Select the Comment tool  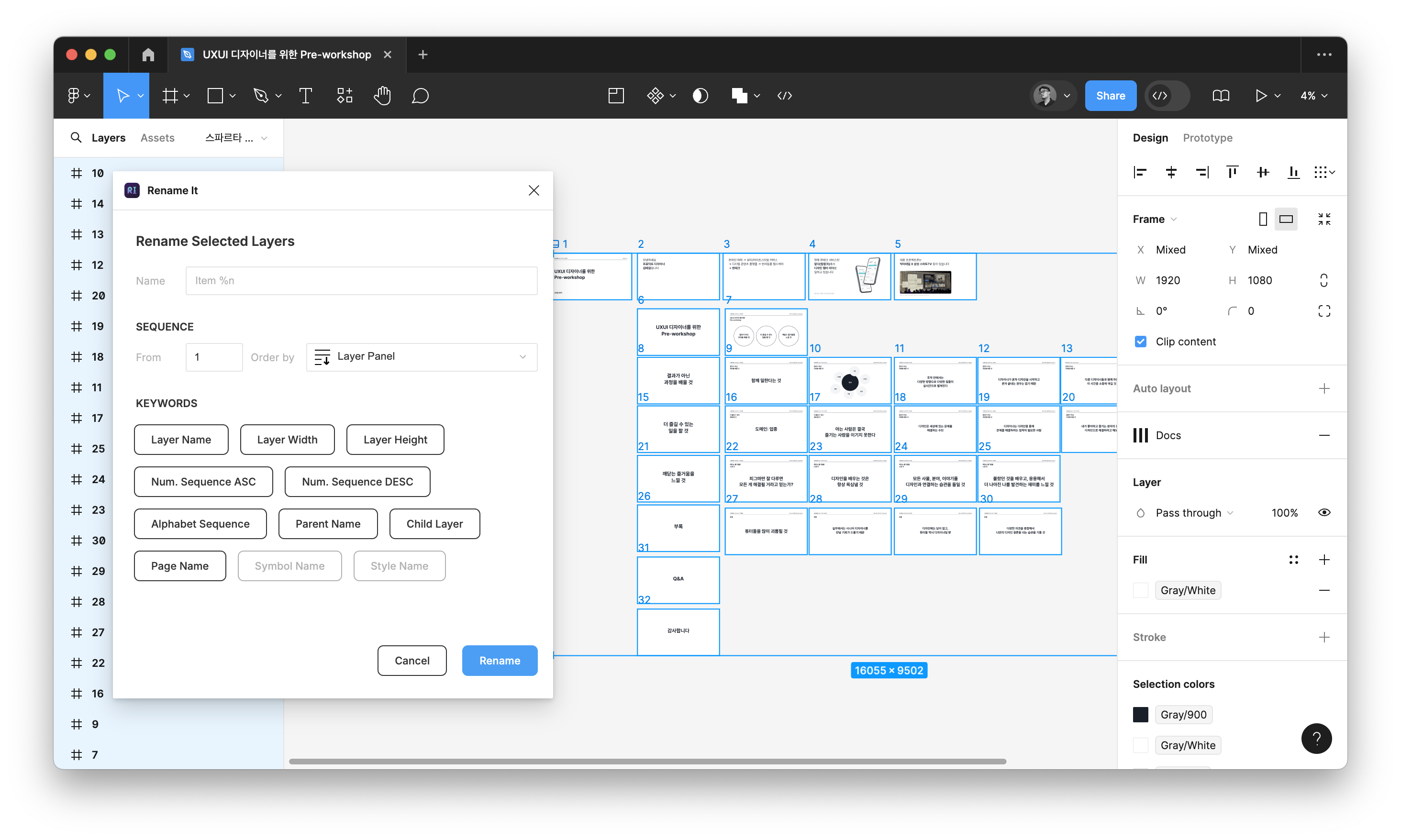420,96
